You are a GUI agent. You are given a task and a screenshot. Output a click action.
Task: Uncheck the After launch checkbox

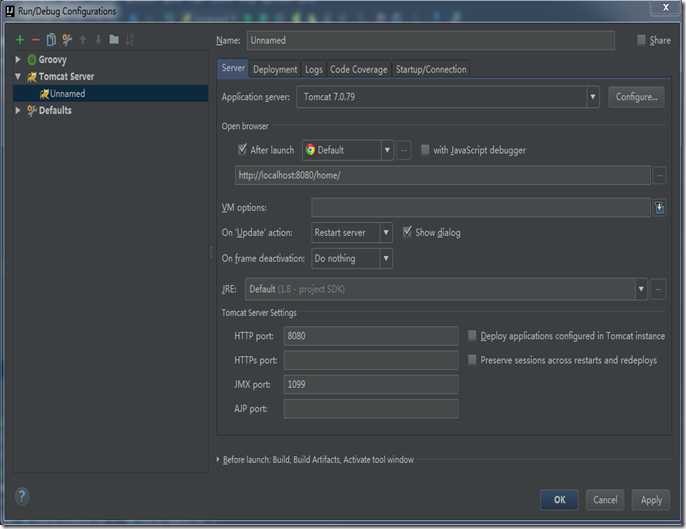tap(242, 150)
